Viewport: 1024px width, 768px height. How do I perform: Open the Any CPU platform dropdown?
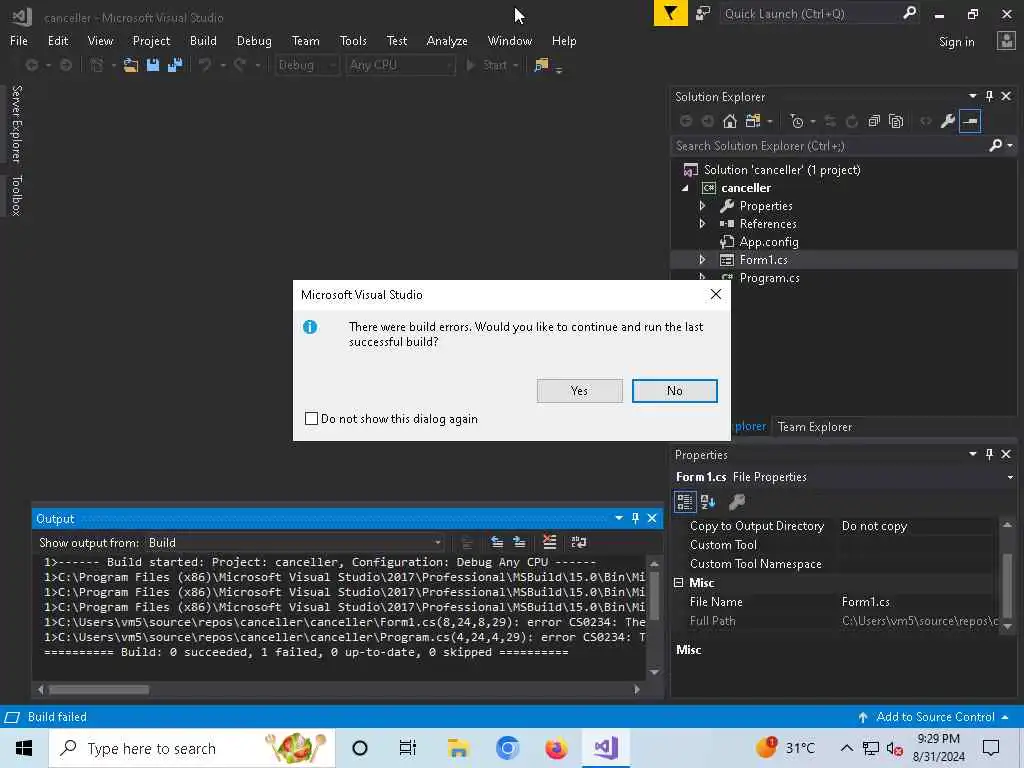(x=400, y=65)
